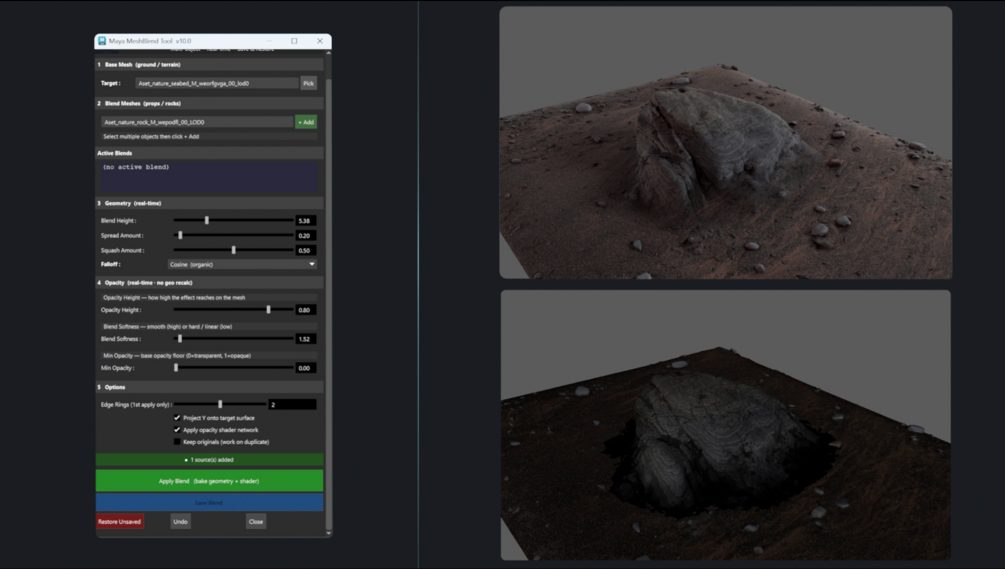This screenshot has width=1005, height=569.
Task: Click the Spread Amount slider handle
Action: point(180,235)
